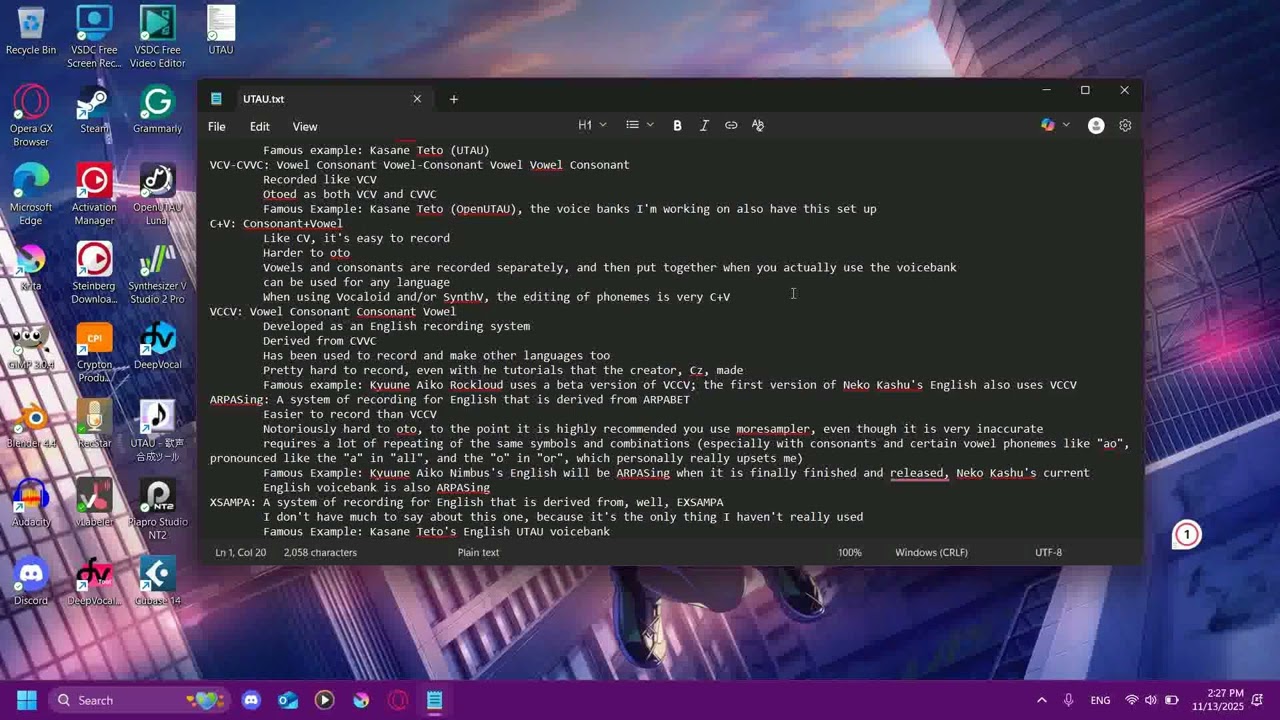Open Steinberg Download Assistant shortcut
Viewport: 1280px width, 720px height.
click(94, 273)
